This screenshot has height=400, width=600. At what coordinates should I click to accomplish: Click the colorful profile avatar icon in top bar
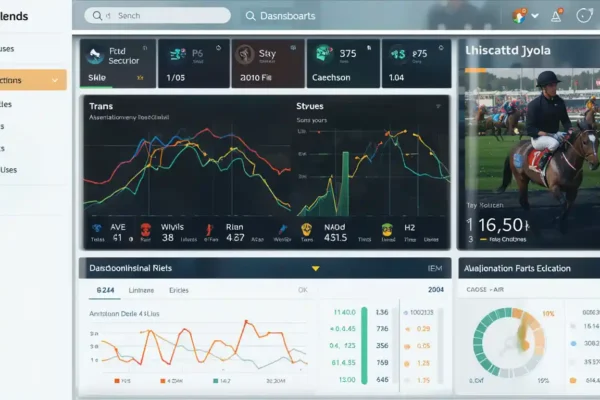(519, 16)
